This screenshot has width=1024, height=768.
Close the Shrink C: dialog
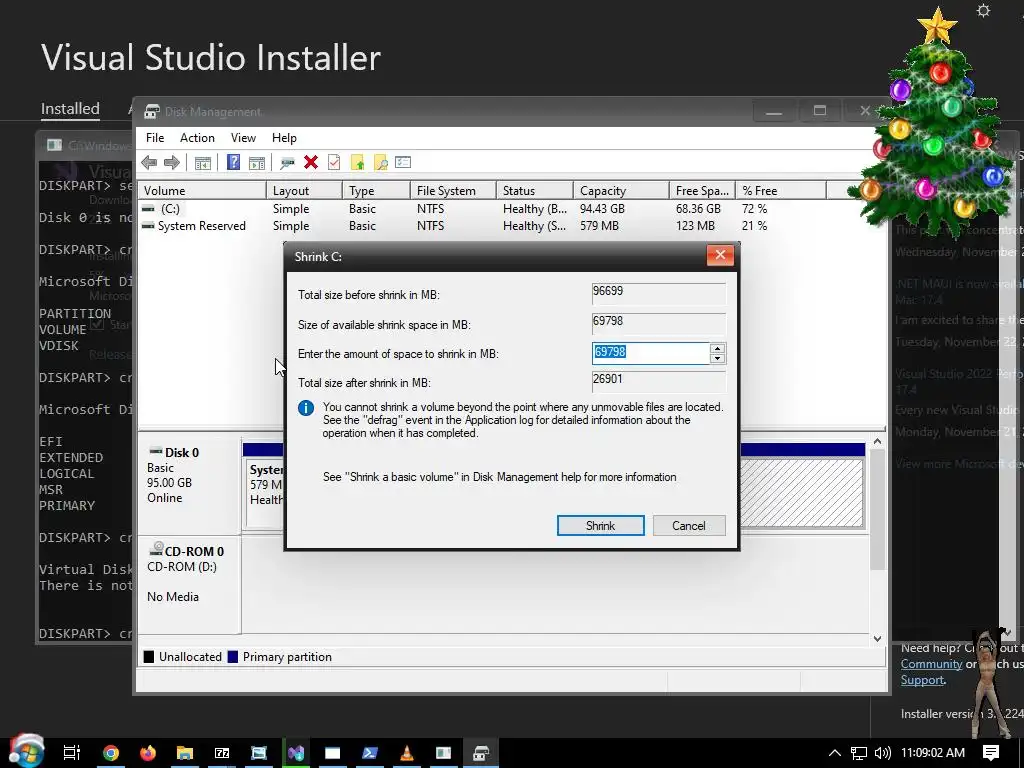[x=720, y=255]
